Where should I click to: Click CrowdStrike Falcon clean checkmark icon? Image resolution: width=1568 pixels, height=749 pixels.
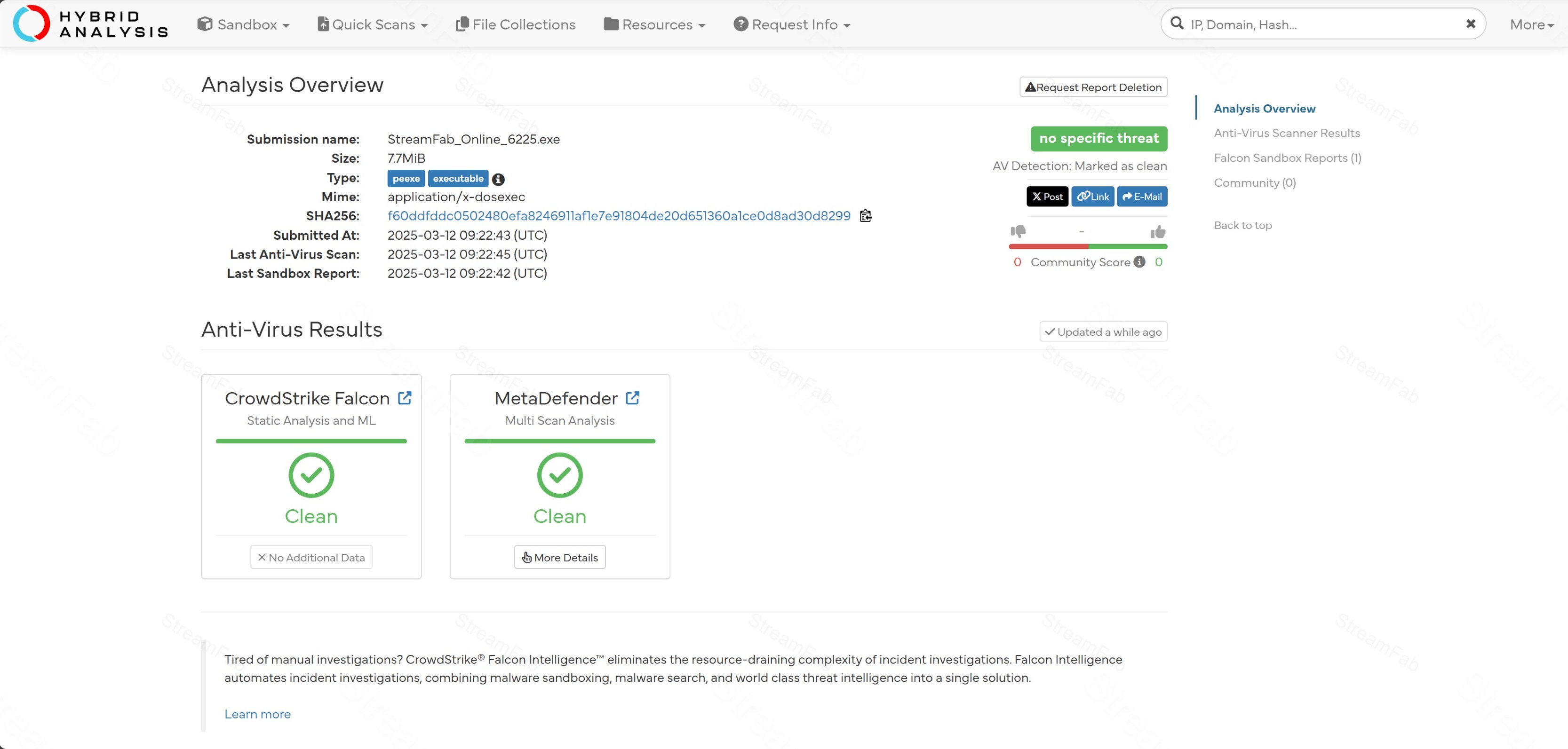click(311, 475)
